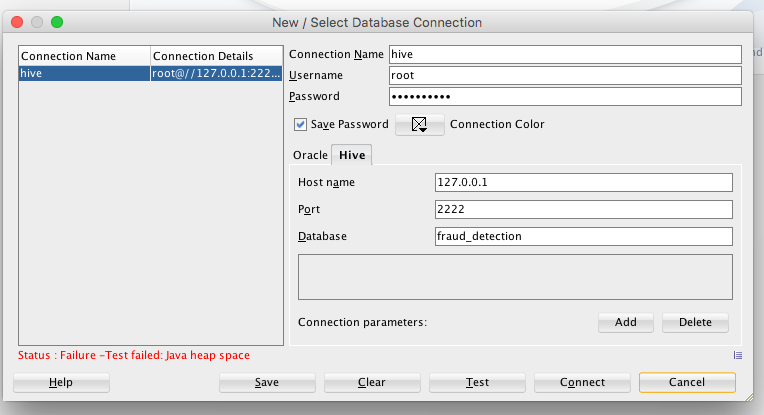Click the Password input field
The width and height of the screenshot is (764, 415).
[x=565, y=96]
